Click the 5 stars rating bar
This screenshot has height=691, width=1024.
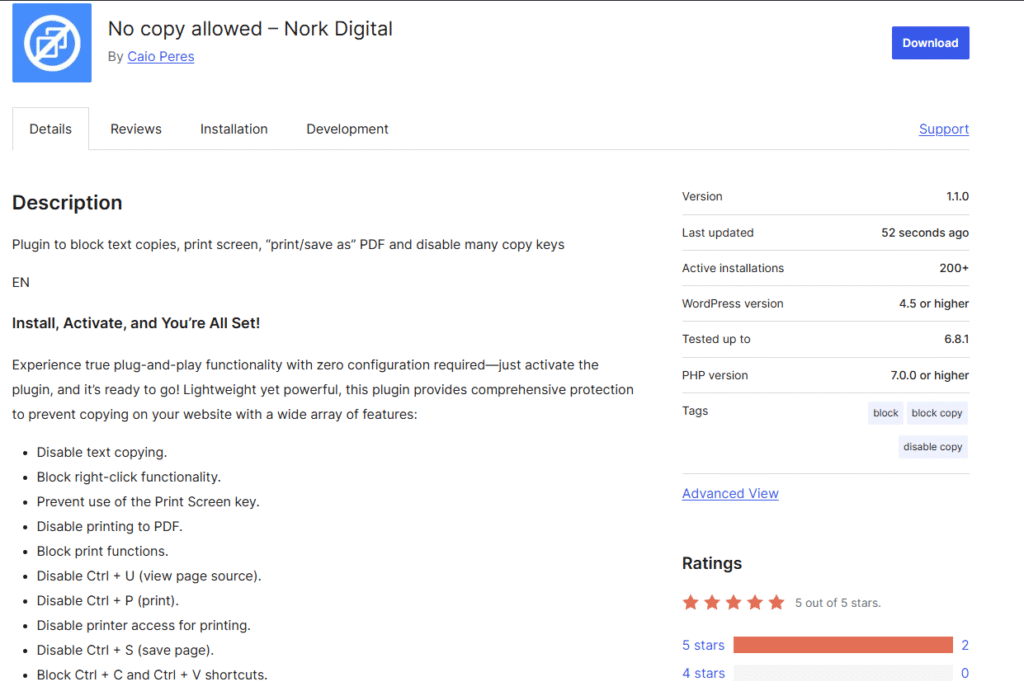pos(842,645)
